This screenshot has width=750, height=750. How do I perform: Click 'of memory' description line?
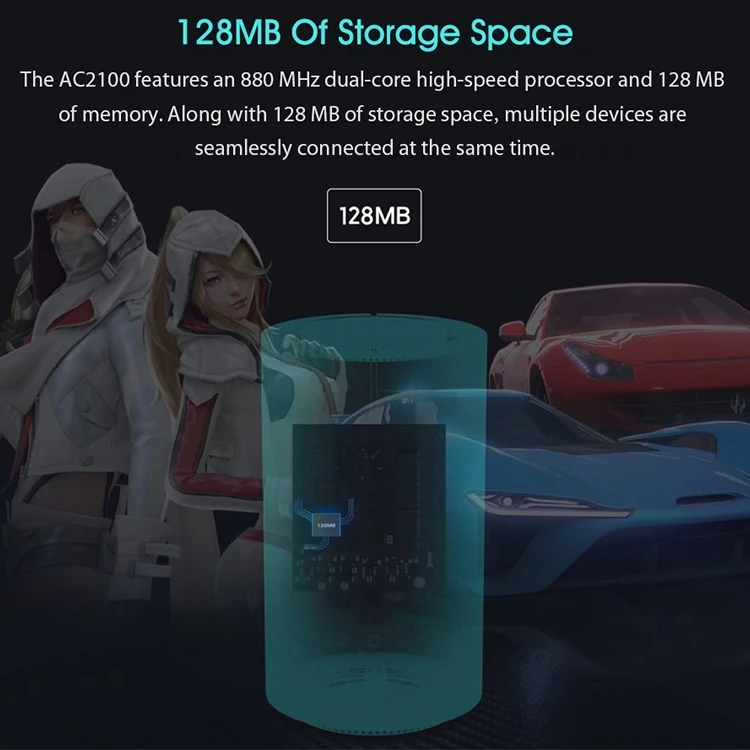click(373, 114)
